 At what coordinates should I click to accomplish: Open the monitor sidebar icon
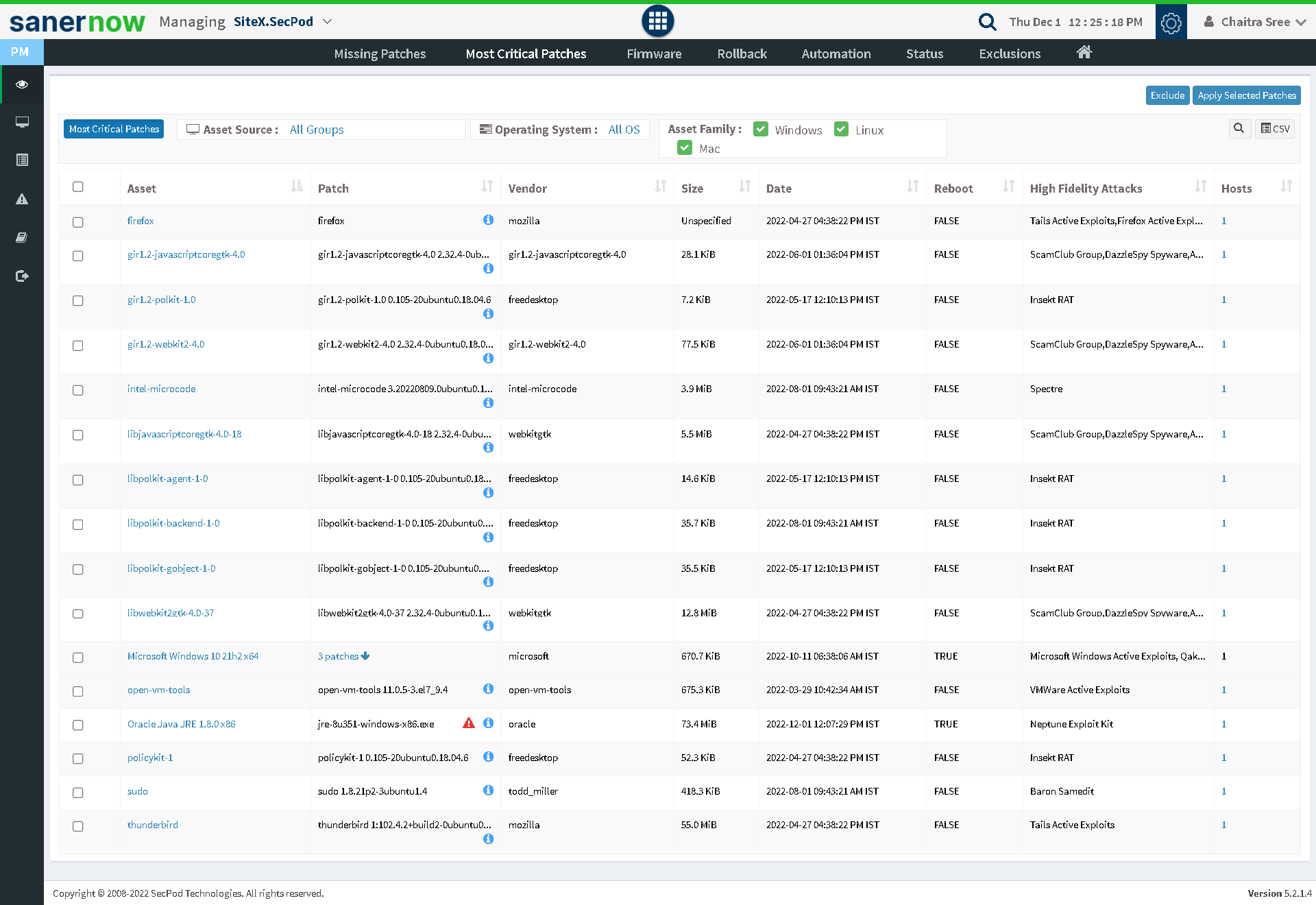click(x=22, y=122)
